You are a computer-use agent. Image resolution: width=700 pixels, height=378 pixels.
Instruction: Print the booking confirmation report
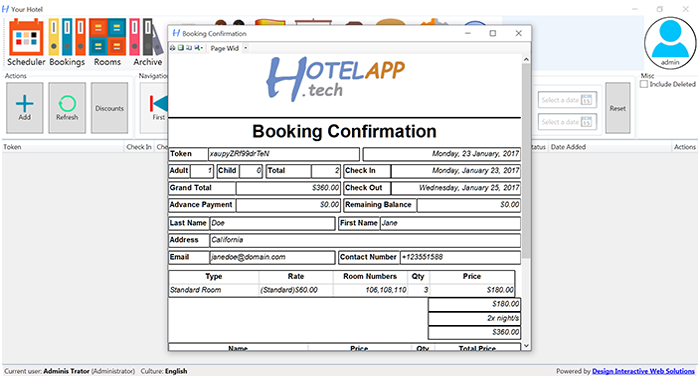click(173, 48)
